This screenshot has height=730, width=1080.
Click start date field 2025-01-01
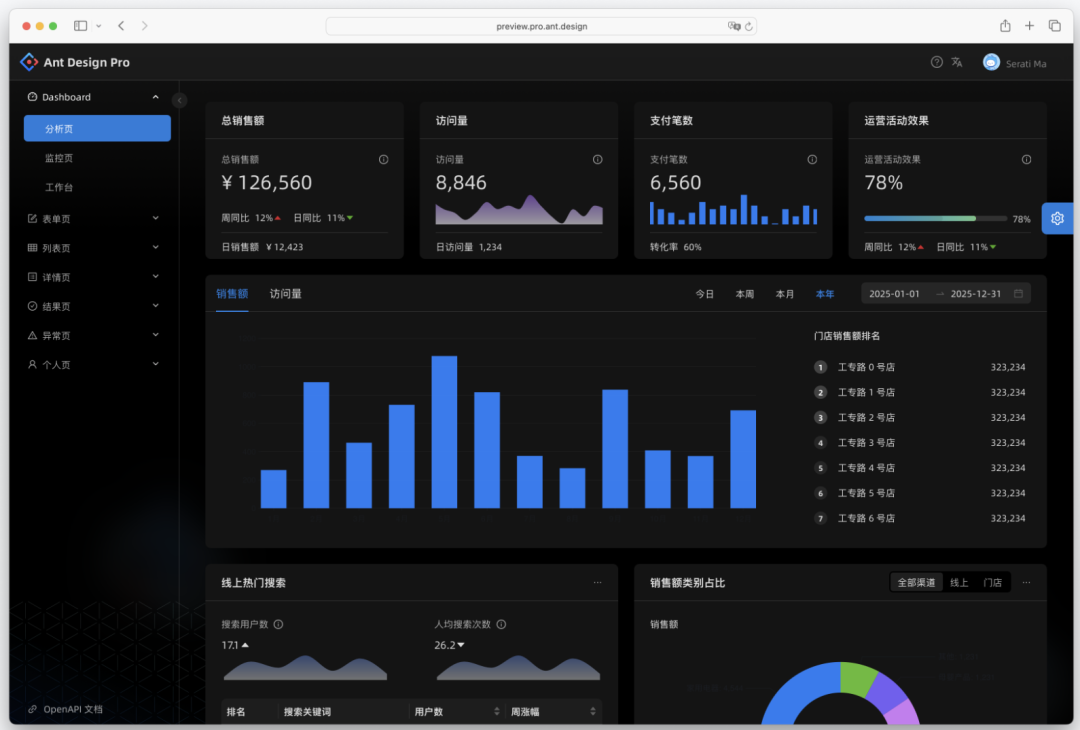click(x=894, y=293)
